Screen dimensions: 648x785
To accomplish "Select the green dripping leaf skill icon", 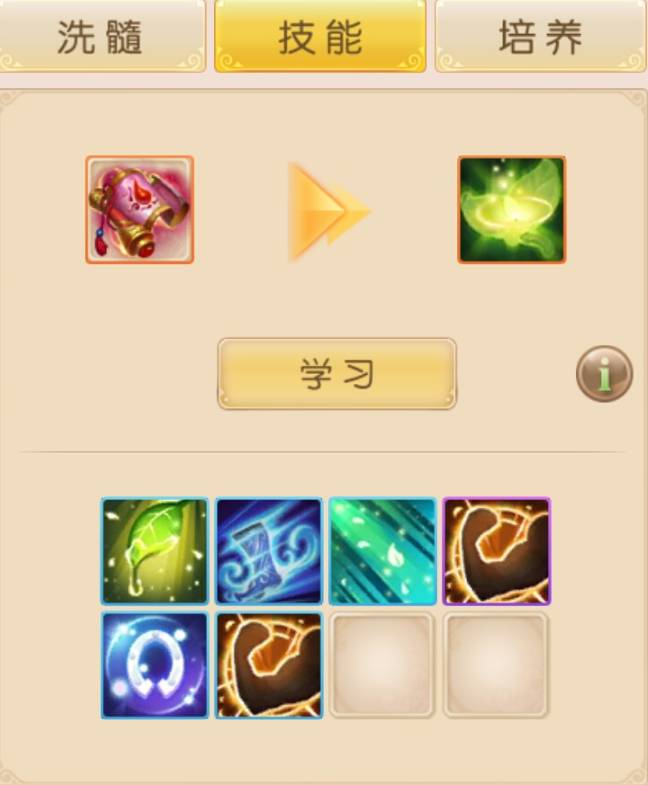I will (x=155, y=551).
